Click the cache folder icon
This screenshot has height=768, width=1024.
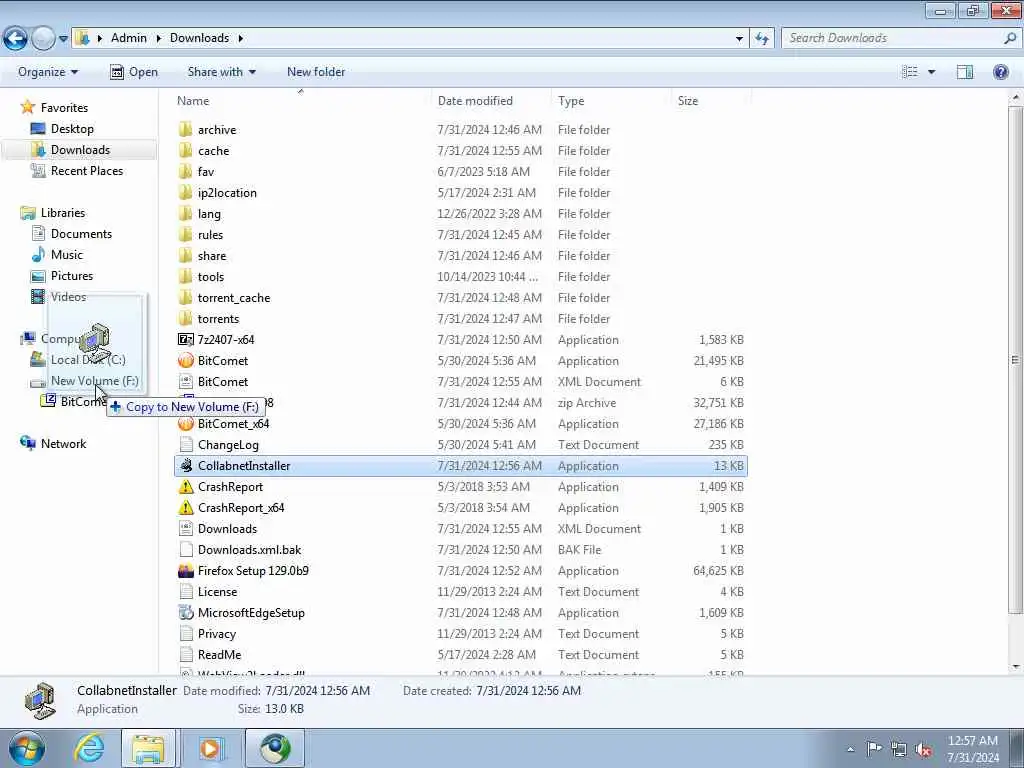click(185, 150)
